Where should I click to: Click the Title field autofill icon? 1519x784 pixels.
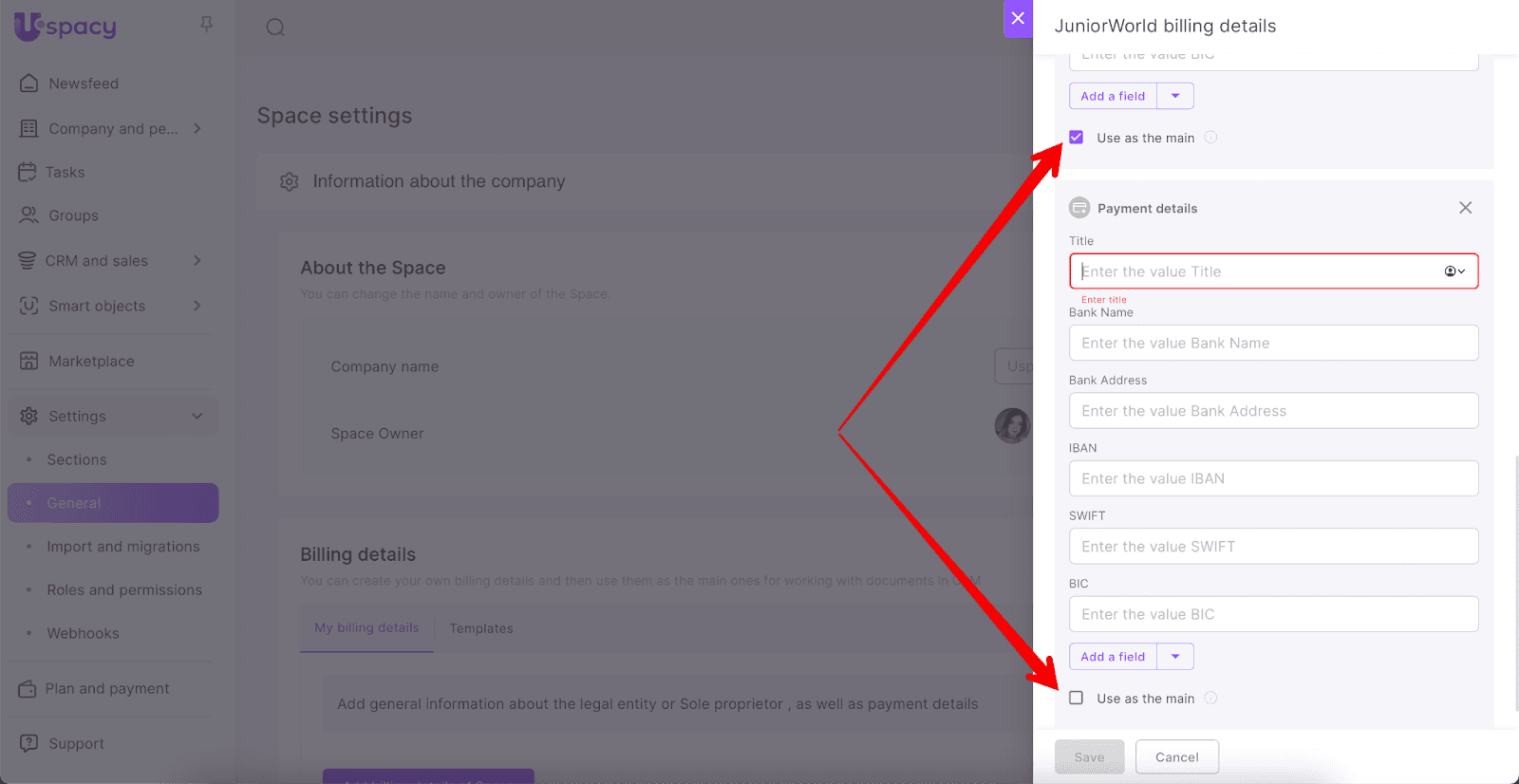[x=1454, y=271]
